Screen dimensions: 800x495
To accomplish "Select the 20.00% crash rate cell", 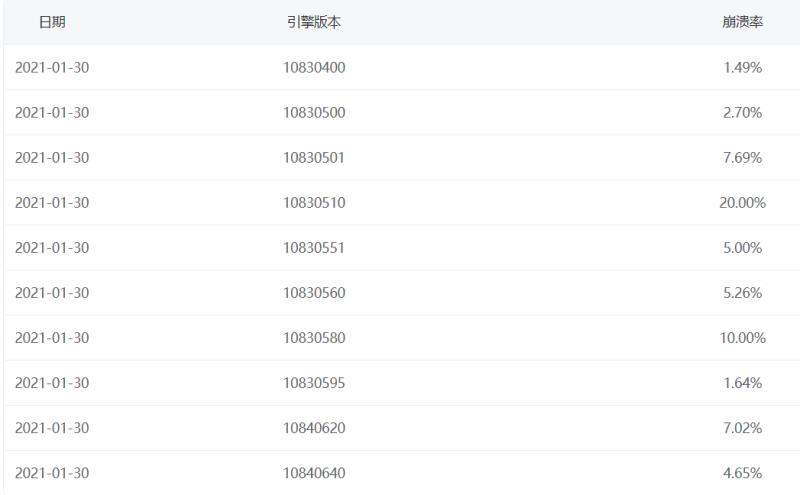I will coord(742,203).
